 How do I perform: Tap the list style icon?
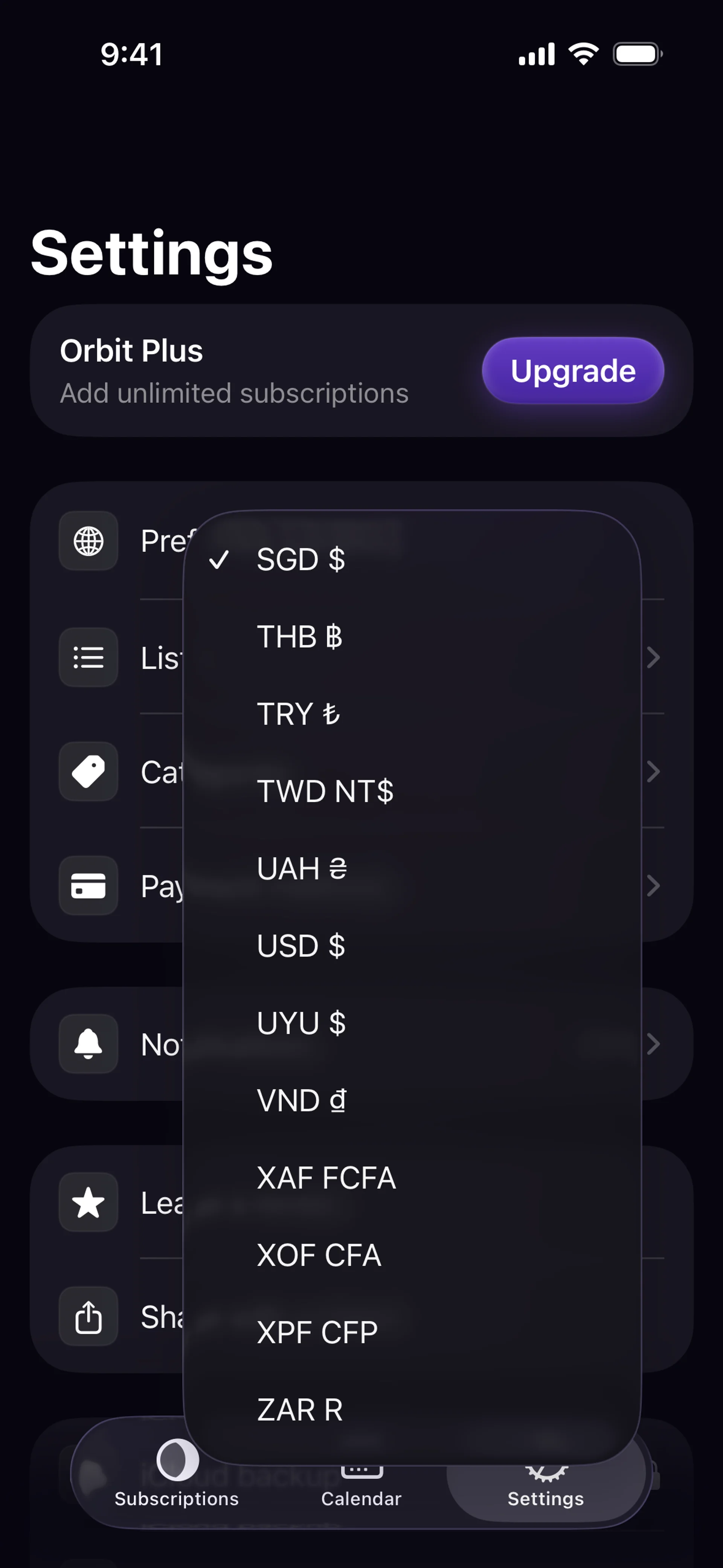pyautogui.click(x=88, y=657)
